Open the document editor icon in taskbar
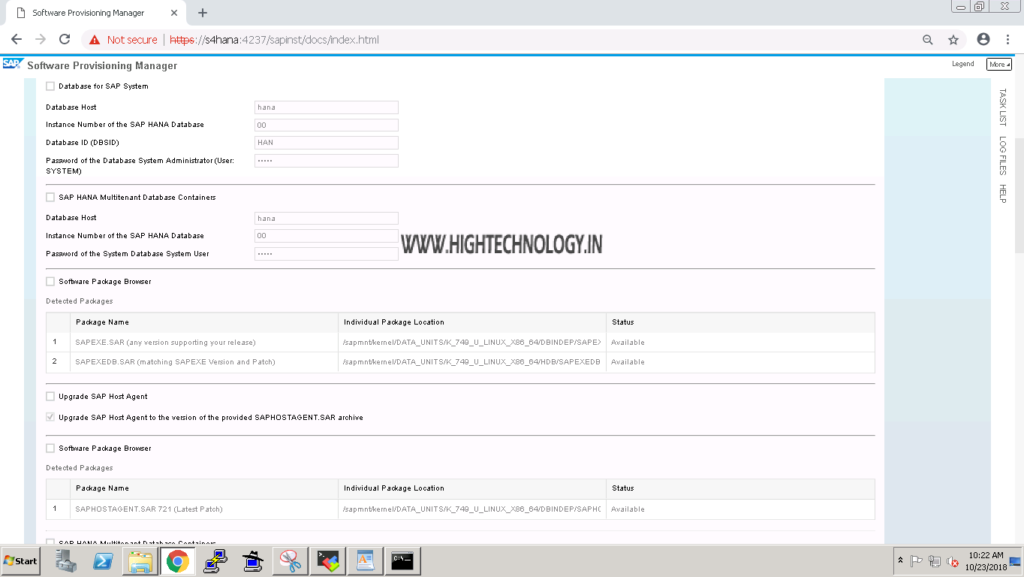Screen dimensions: 1024x577 click(364, 561)
